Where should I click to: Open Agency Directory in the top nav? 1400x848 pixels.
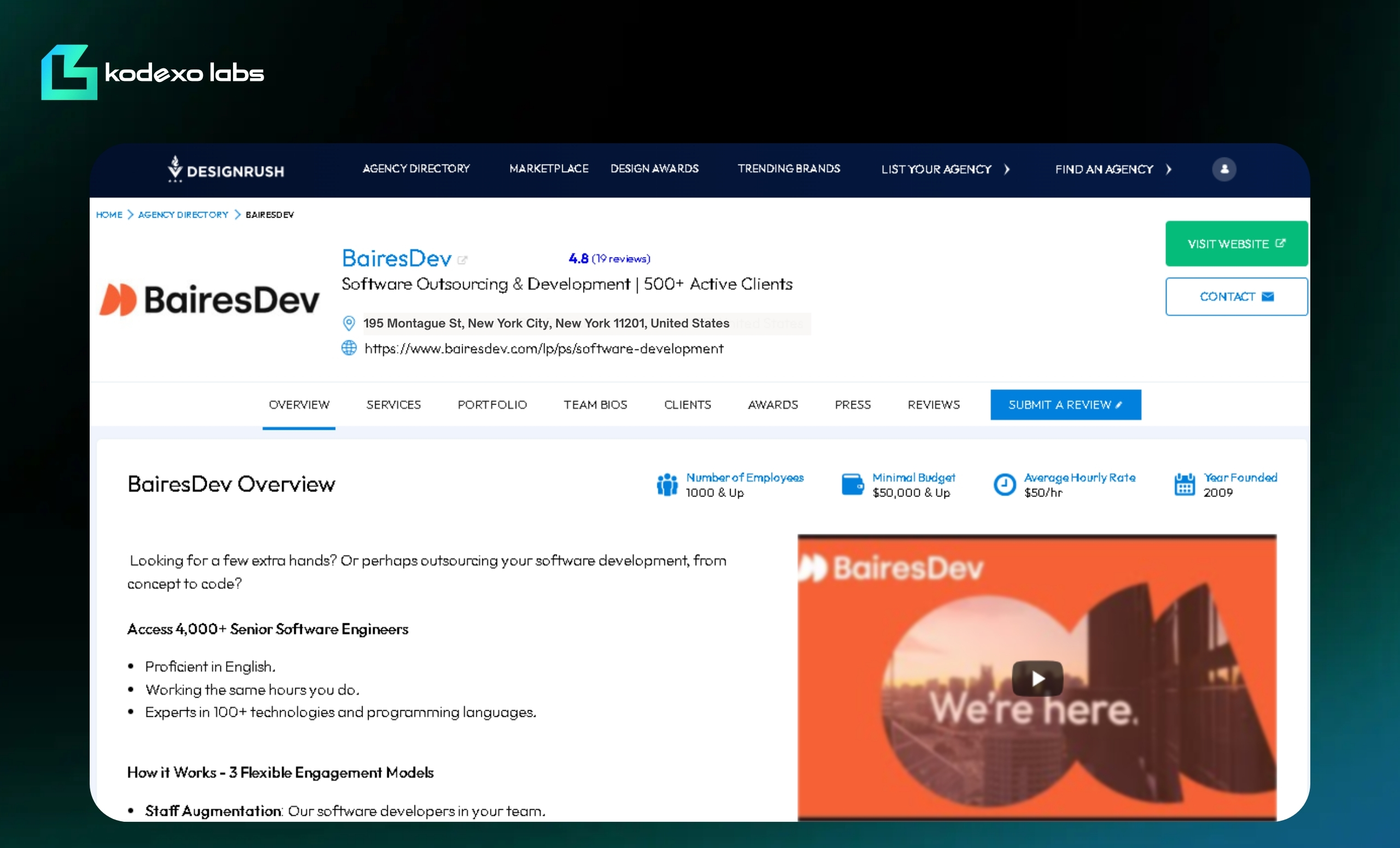point(416,169)
